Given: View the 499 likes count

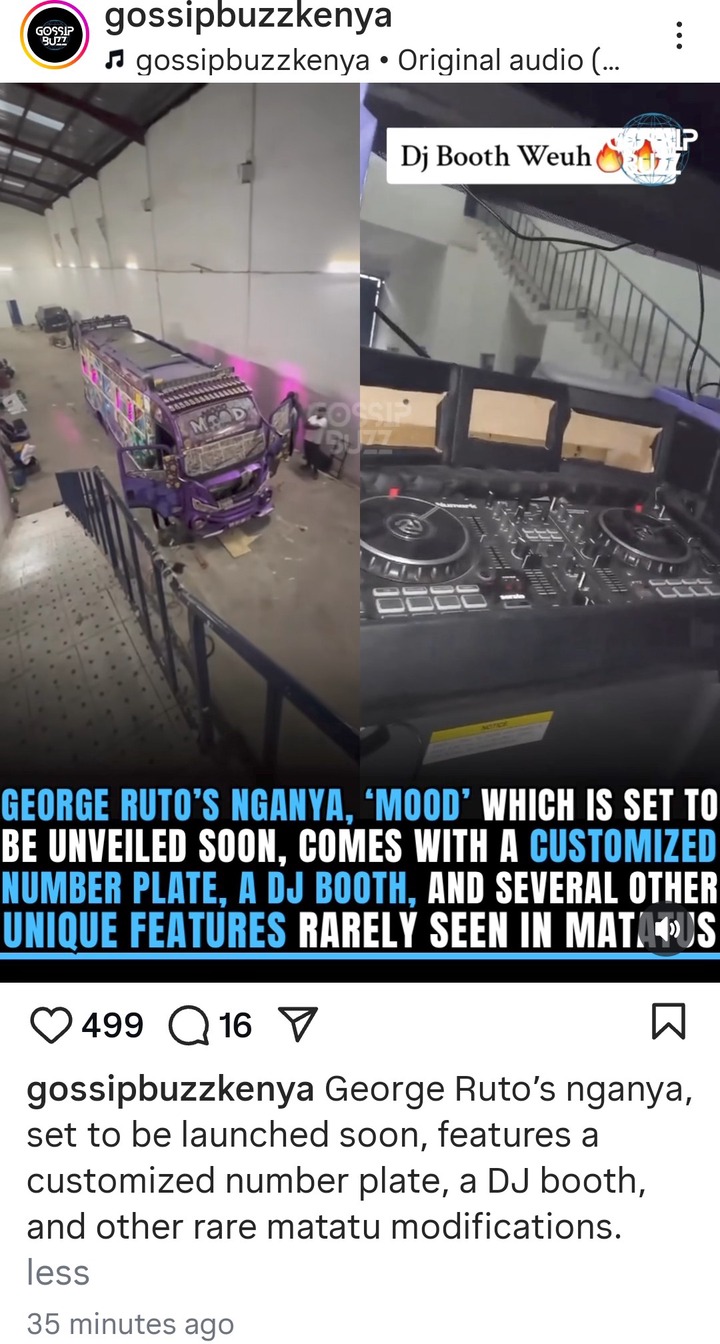Looking at the screenshot, I should [x=112, y=1025].
